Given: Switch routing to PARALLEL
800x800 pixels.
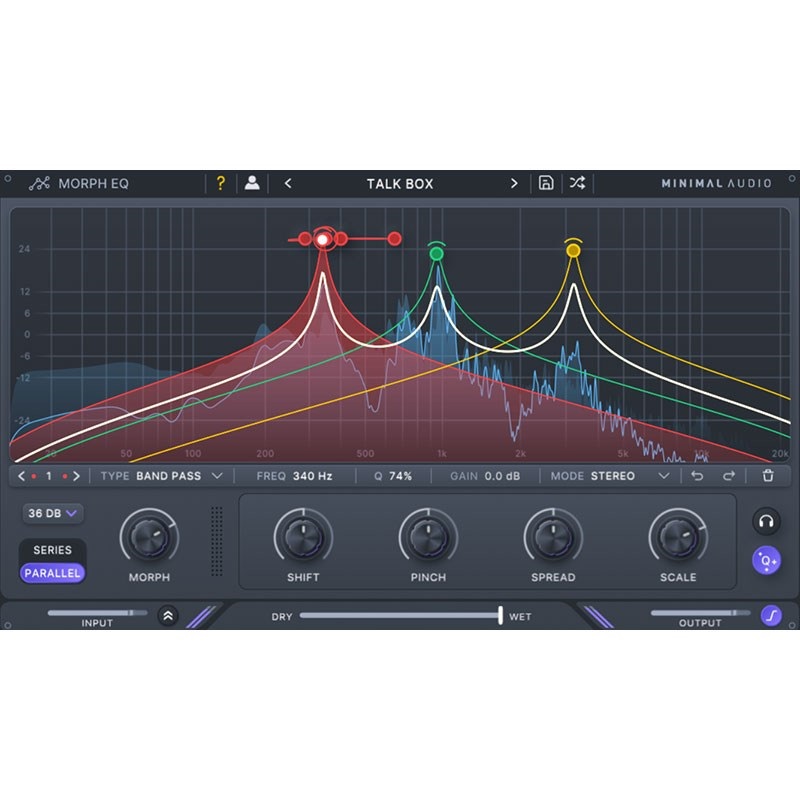Looking at the screenshot, I should coord(53,573).
